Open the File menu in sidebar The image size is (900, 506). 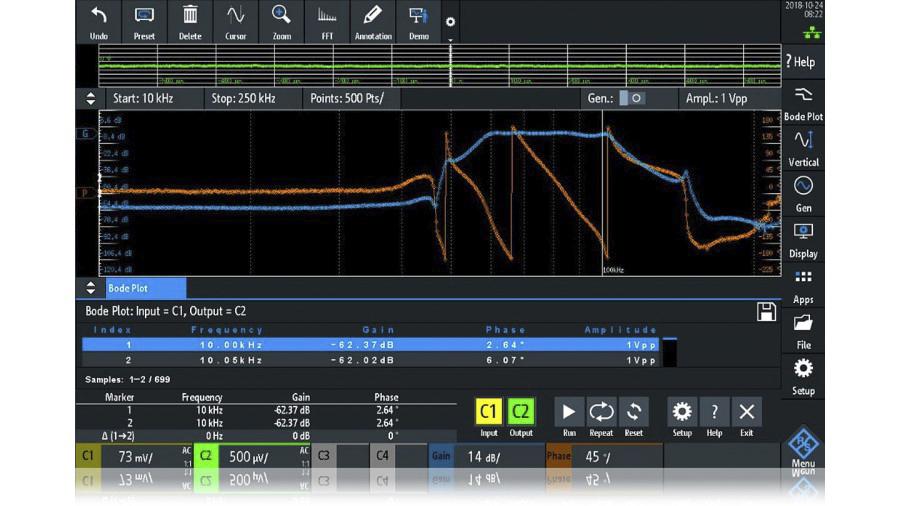pos(803,330)
